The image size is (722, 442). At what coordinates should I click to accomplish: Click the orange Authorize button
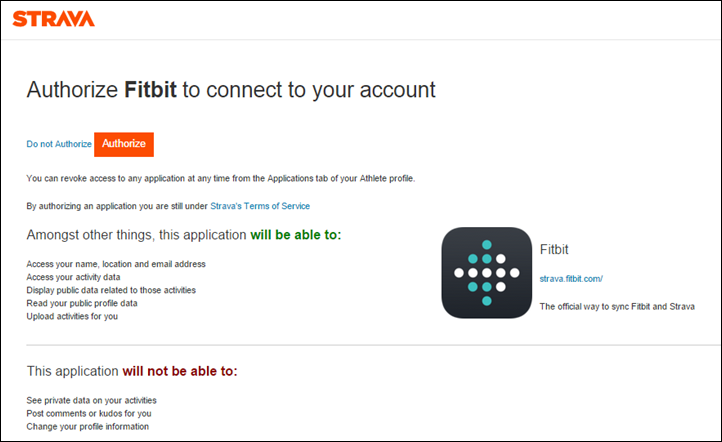pyautogui.click(x=124, y=144)
